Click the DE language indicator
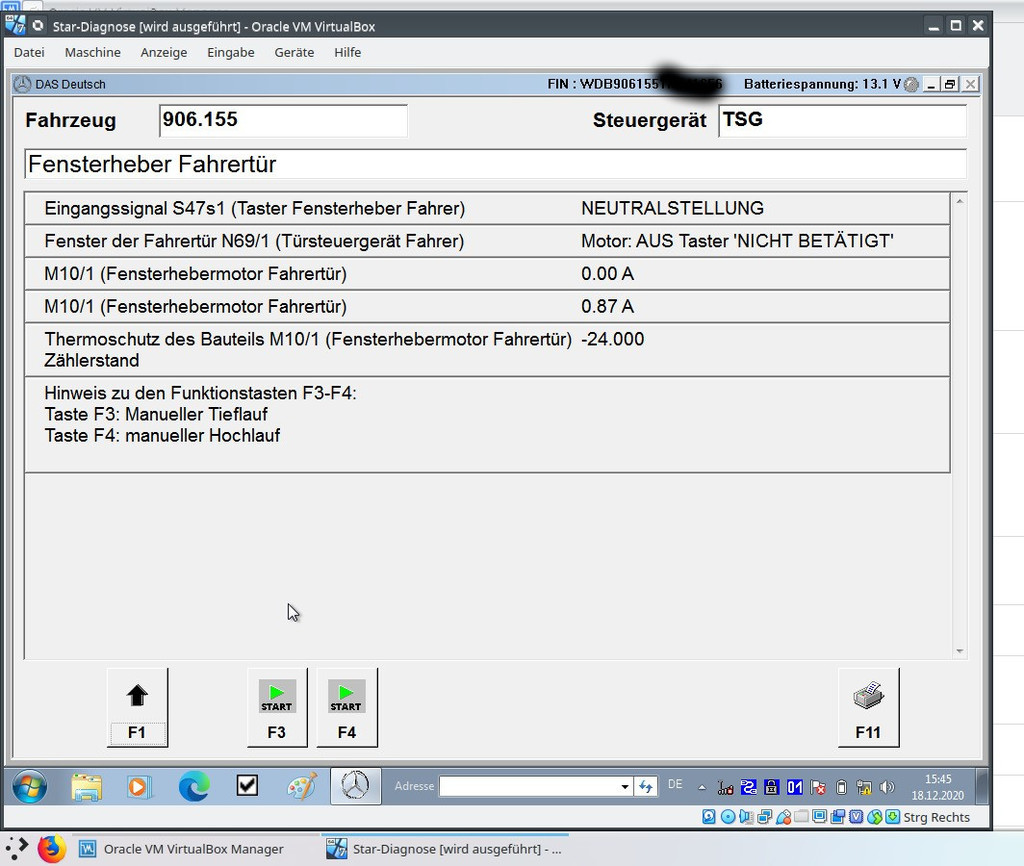Image resolution: width=1024 pixels, height=866 pixels. (675, 784)
